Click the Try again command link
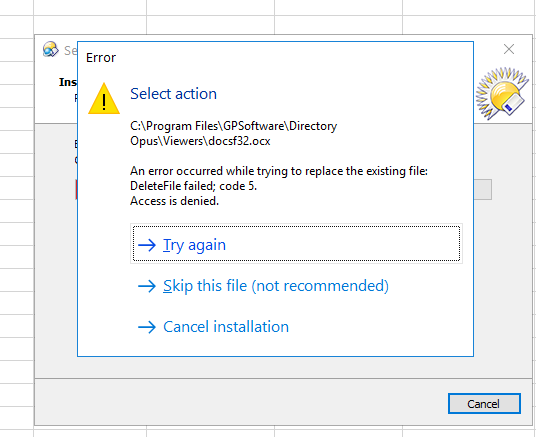This screenshot has height=437, width=536. [296, 243]
